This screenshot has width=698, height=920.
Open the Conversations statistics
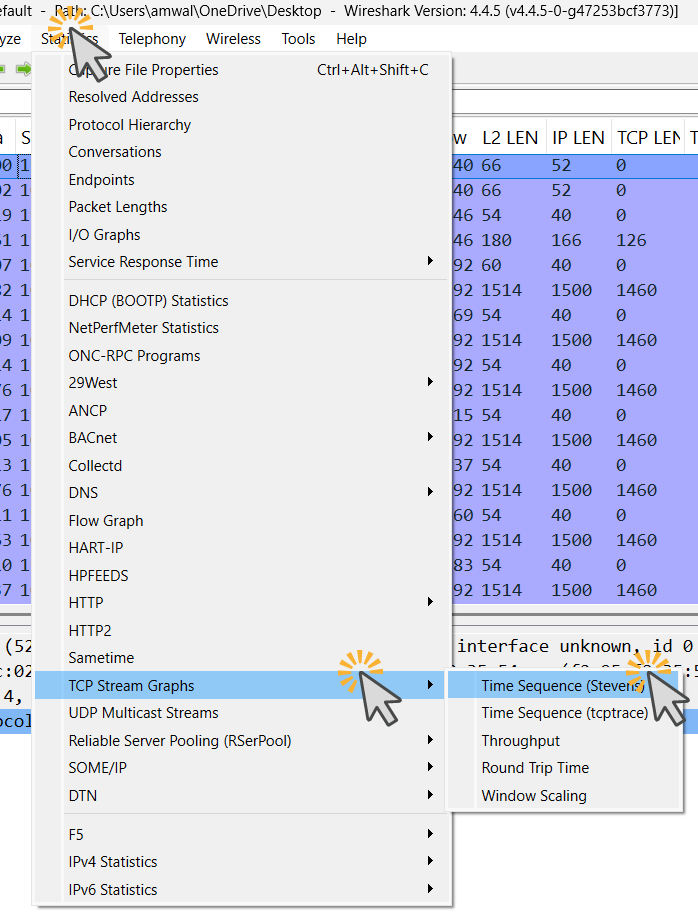pos(114,152)
